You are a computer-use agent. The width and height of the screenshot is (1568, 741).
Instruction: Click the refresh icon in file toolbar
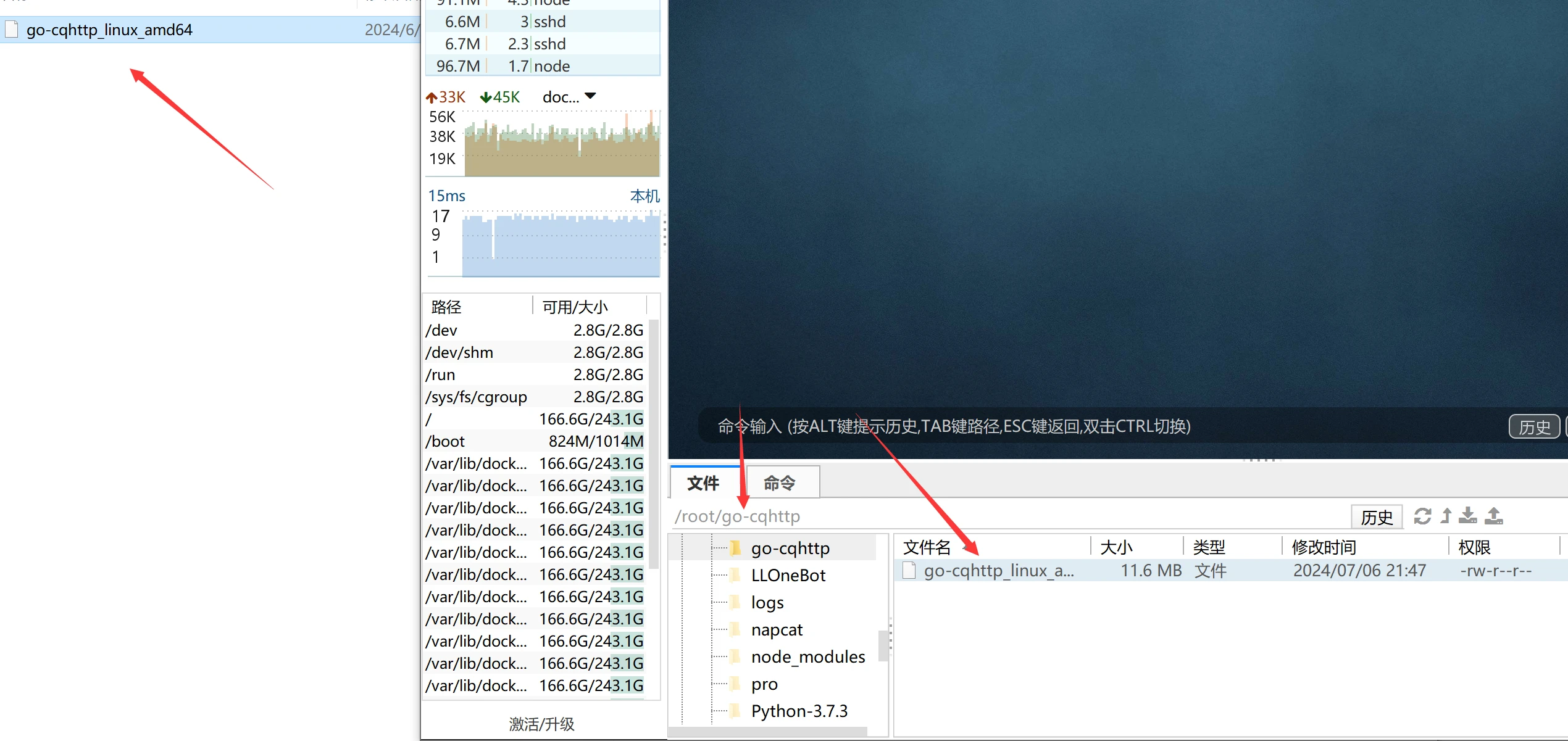tap(1422, 516)
